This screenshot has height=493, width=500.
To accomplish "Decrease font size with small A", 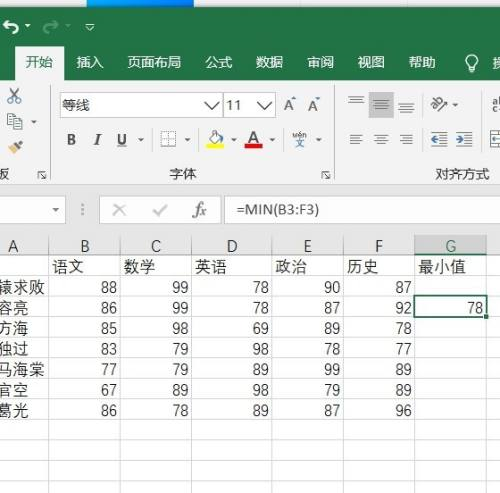I will (314, 105).
